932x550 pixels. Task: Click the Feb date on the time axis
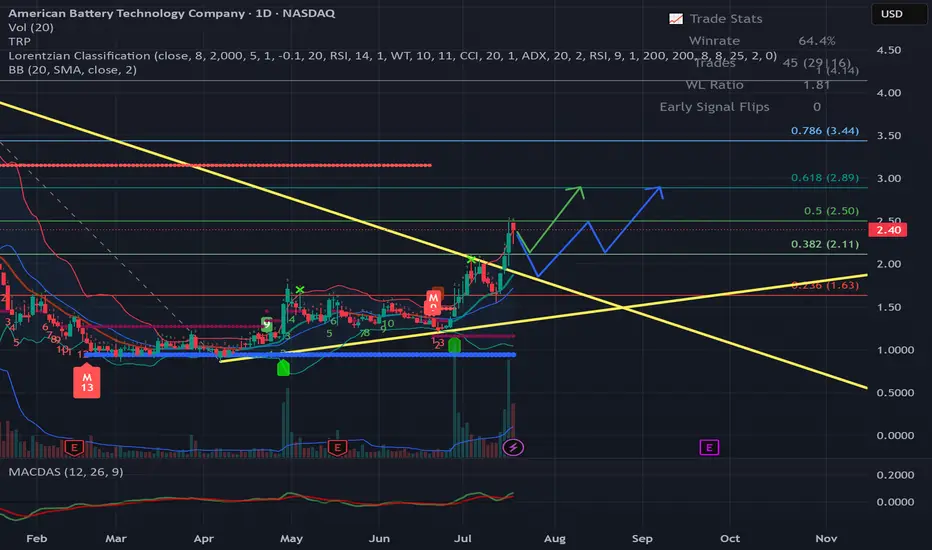click(36, 539)
